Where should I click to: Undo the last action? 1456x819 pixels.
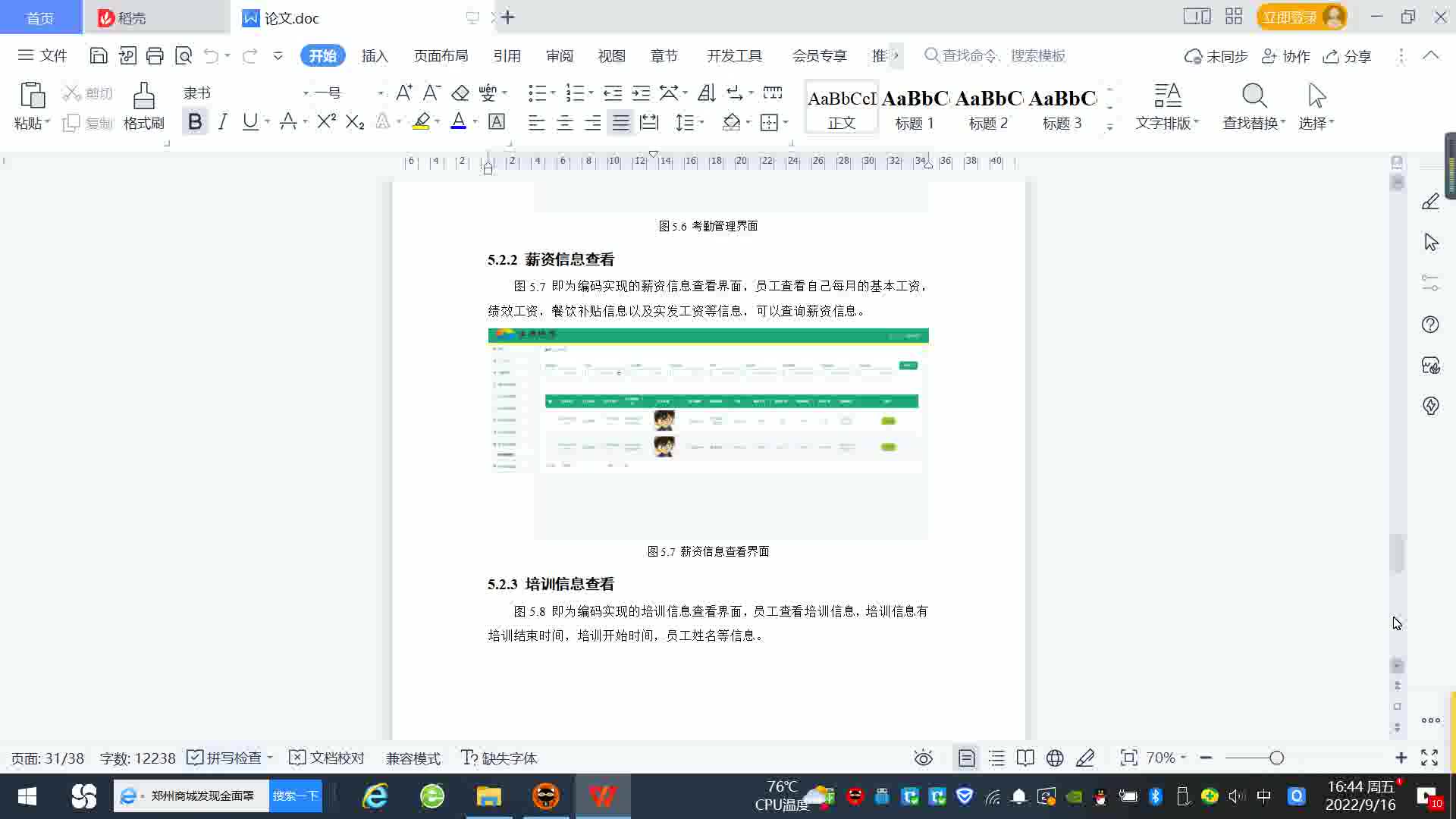212,55
